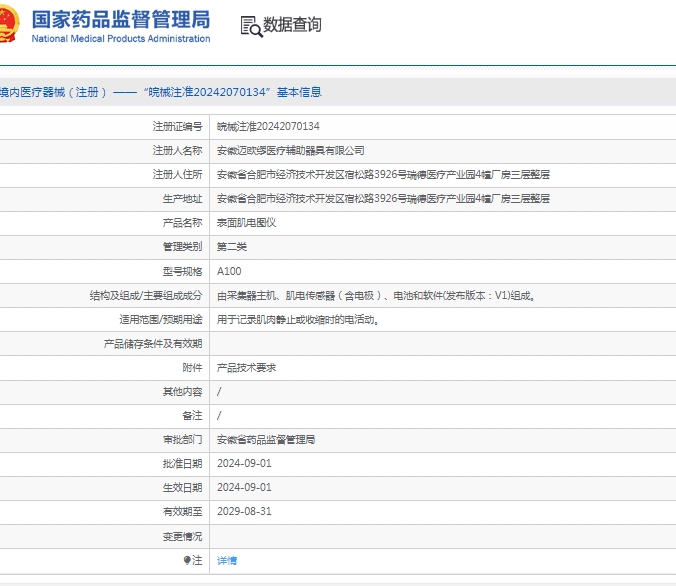Click the 结构及组成/主要组成成分 label

[146, 295]
